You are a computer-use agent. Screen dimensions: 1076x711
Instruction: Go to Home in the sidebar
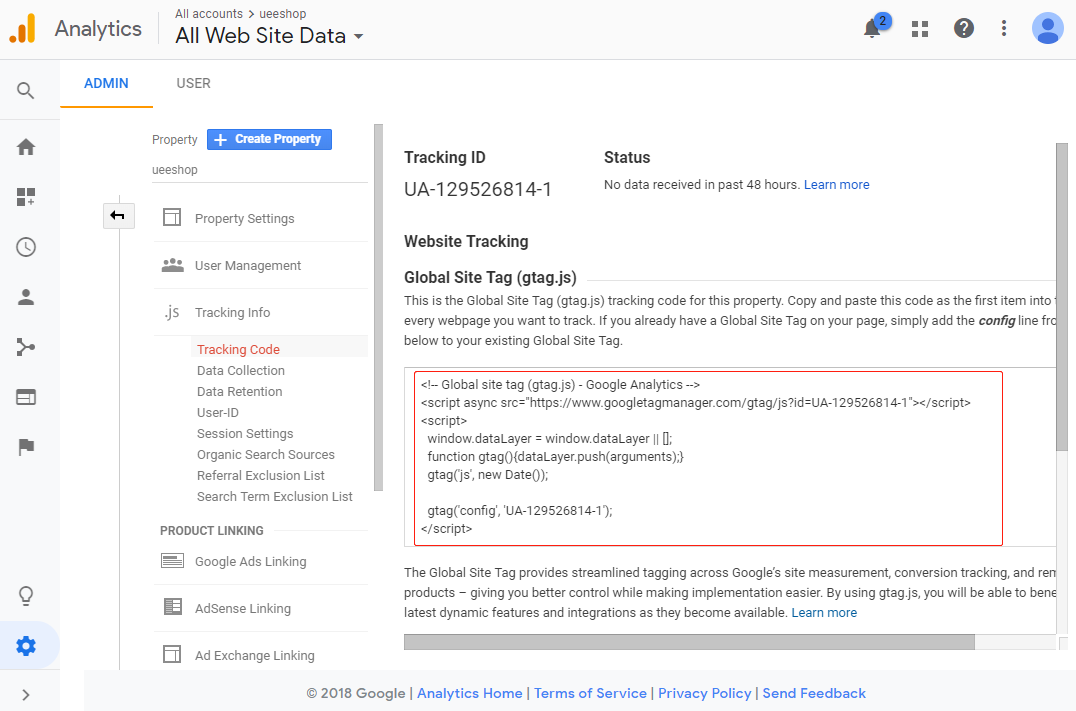26,147
